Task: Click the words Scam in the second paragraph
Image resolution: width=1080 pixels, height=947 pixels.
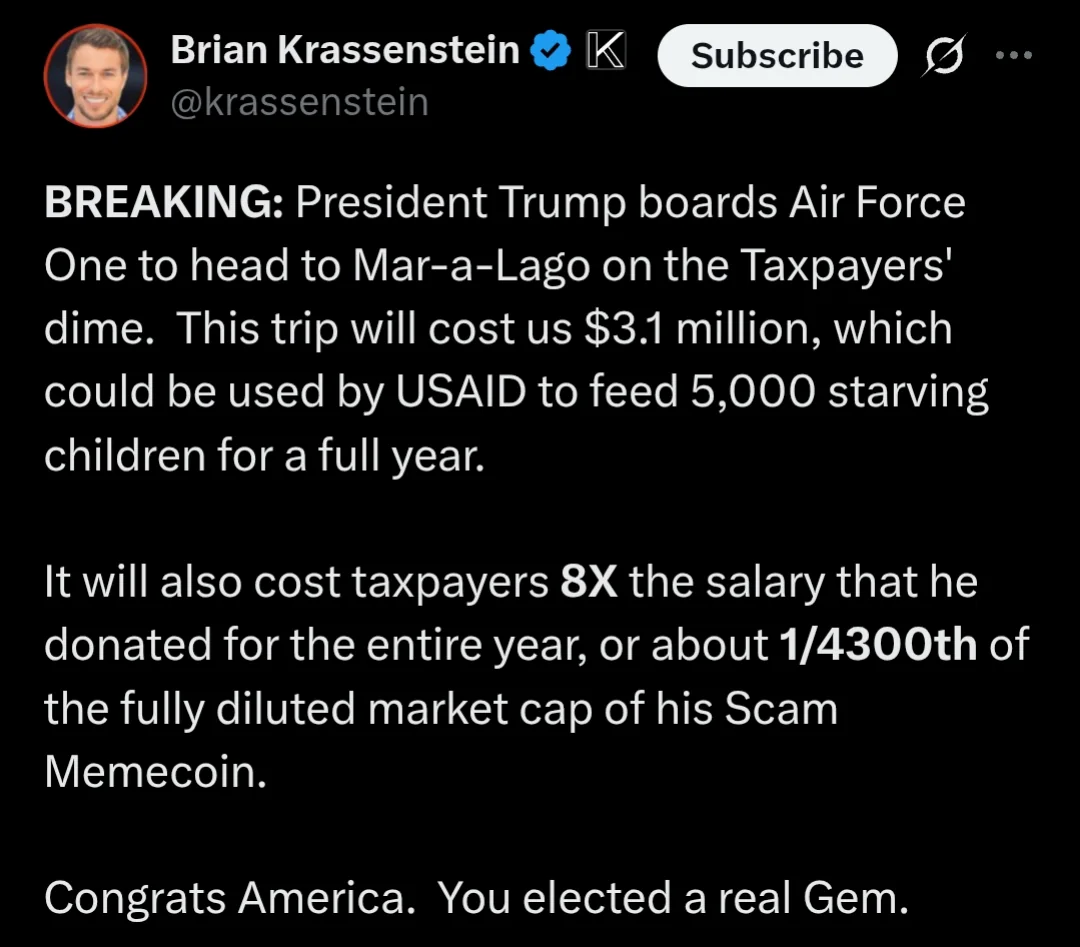Action: 780,709
